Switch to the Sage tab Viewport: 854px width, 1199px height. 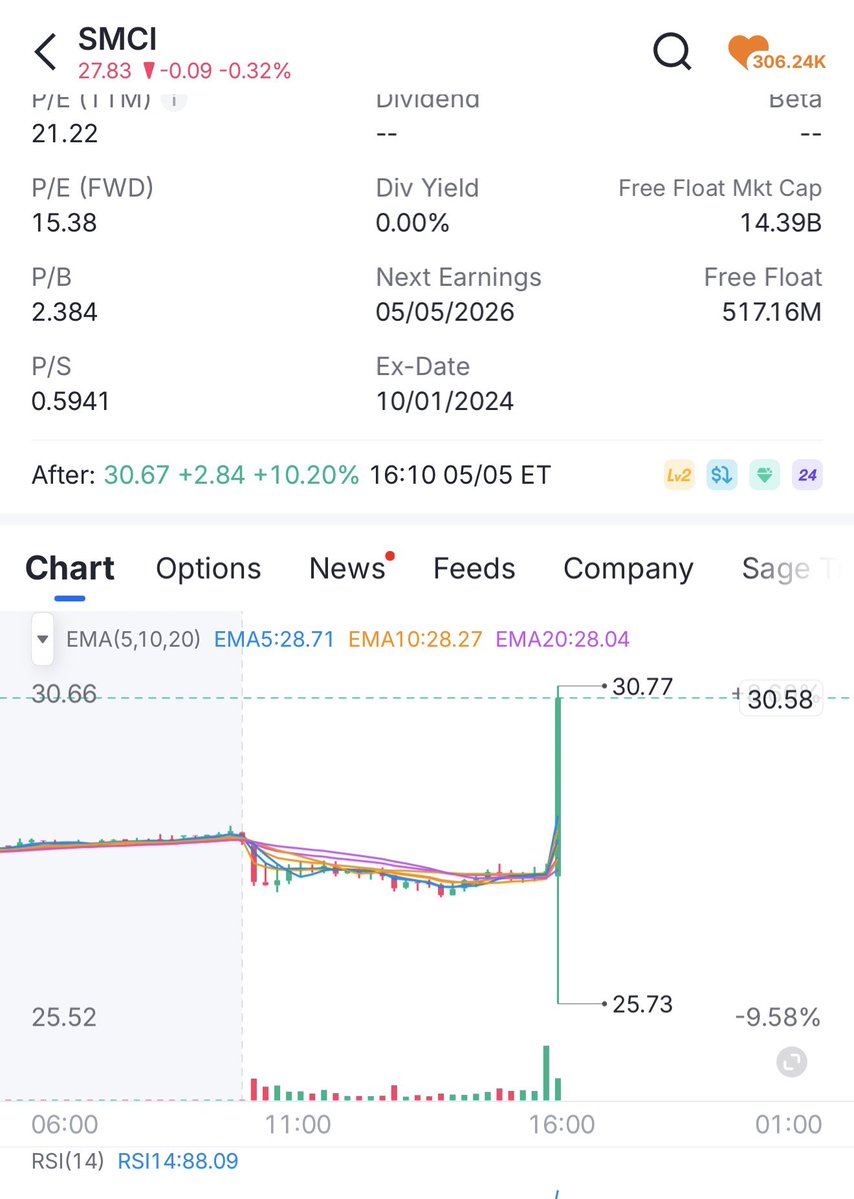pyautogui.click(x=775, y=569)
